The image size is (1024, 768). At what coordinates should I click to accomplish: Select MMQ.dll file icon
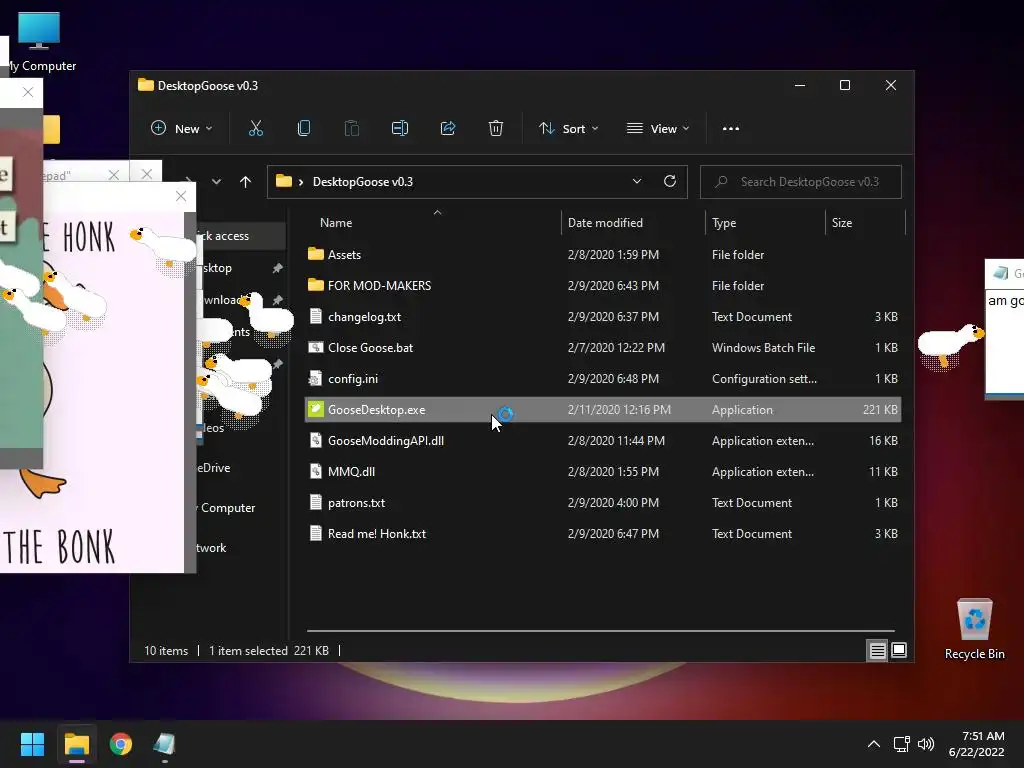(x=316, y=472)
